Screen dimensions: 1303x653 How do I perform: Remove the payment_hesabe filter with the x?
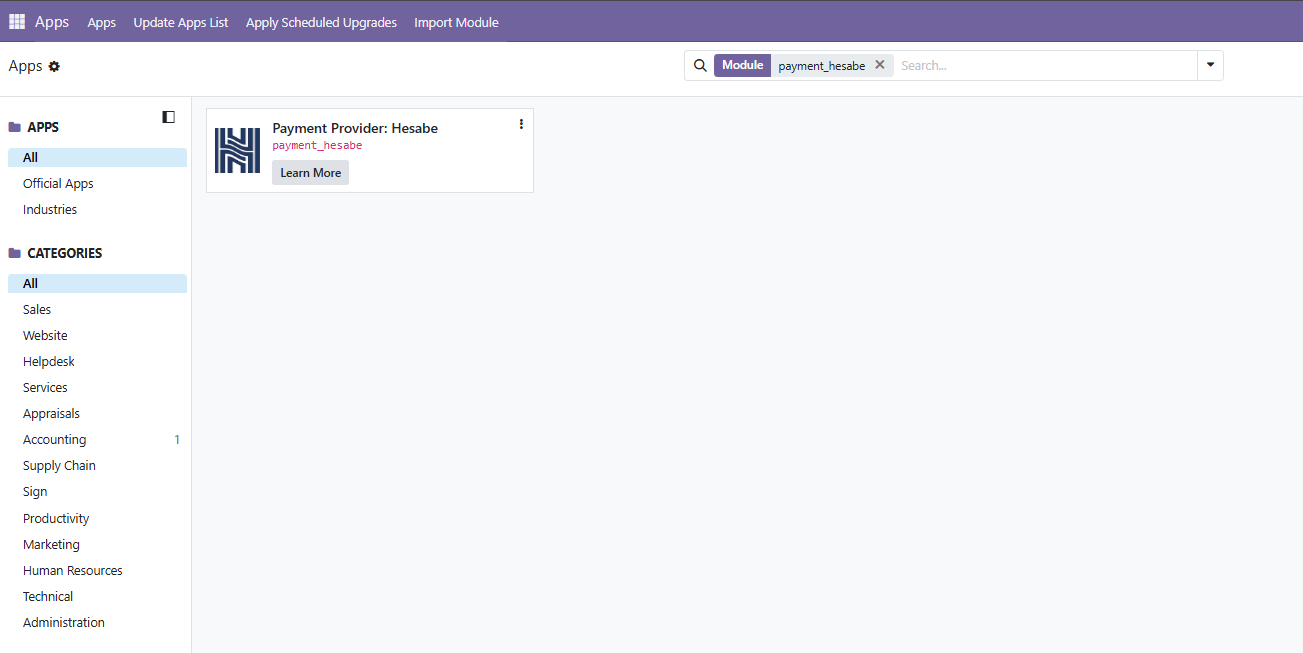[880, 65]
